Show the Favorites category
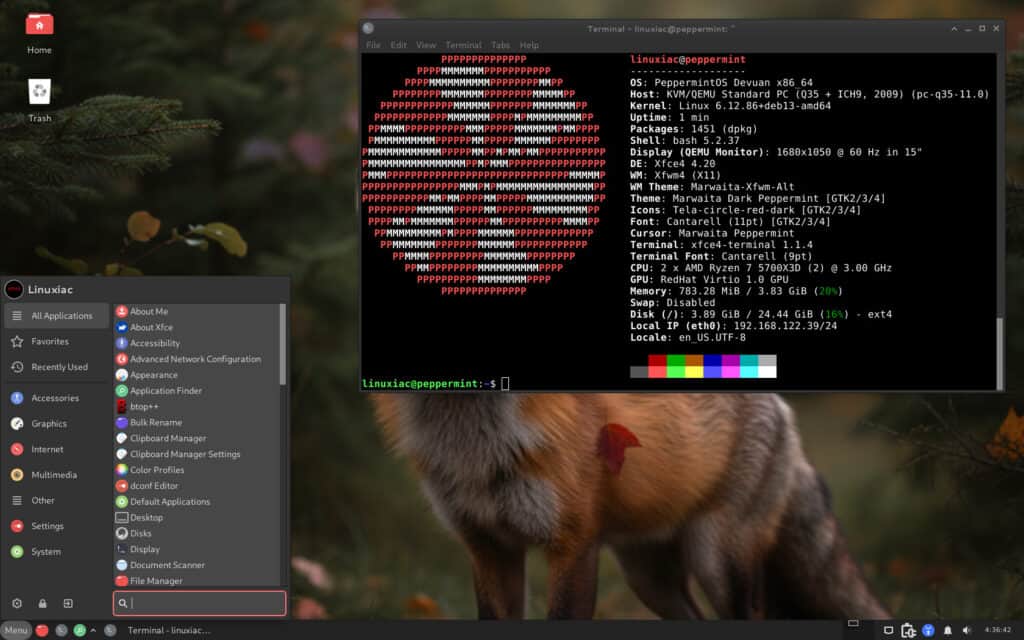The image size is (1024, 640). (57, 342)
